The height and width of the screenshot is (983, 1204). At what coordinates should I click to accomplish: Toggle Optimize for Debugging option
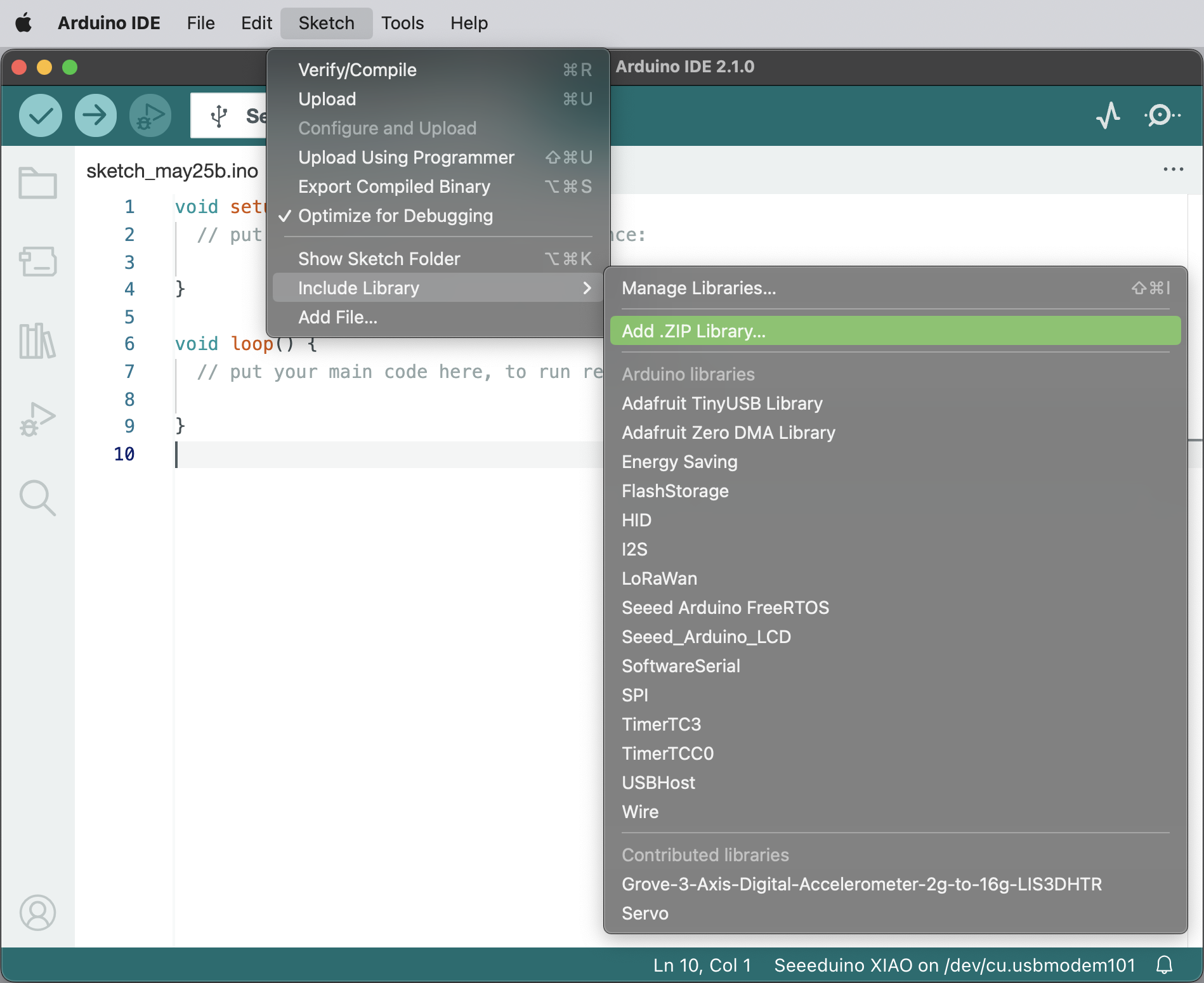pos(438,216)
